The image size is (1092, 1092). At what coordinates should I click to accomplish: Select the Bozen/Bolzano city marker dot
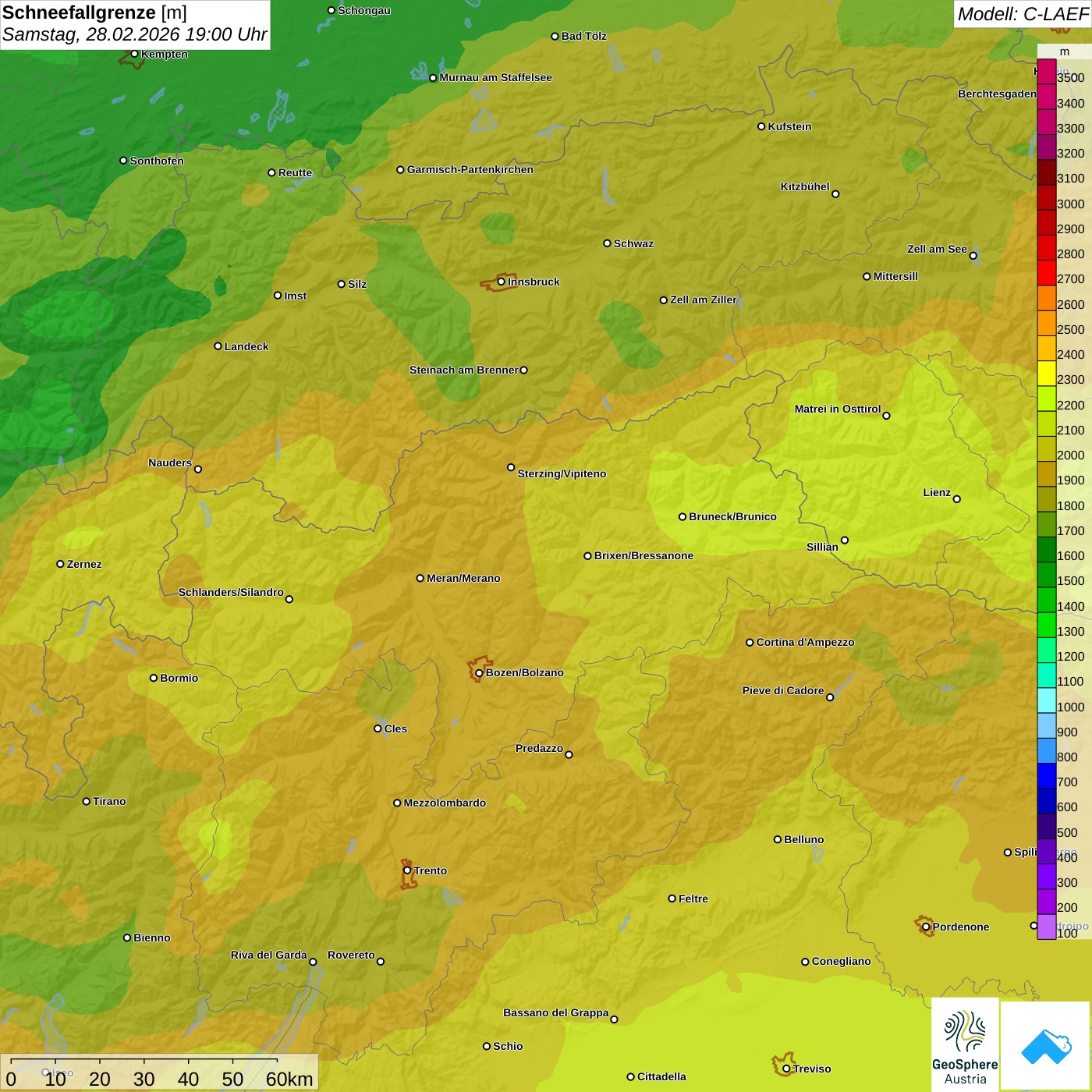coord(479,672)
